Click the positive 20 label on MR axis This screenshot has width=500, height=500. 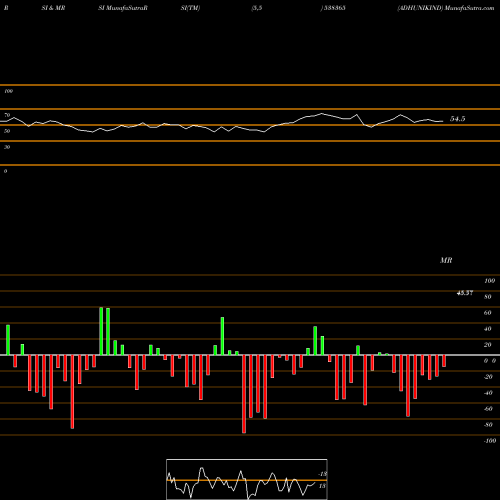click(488, 345)
